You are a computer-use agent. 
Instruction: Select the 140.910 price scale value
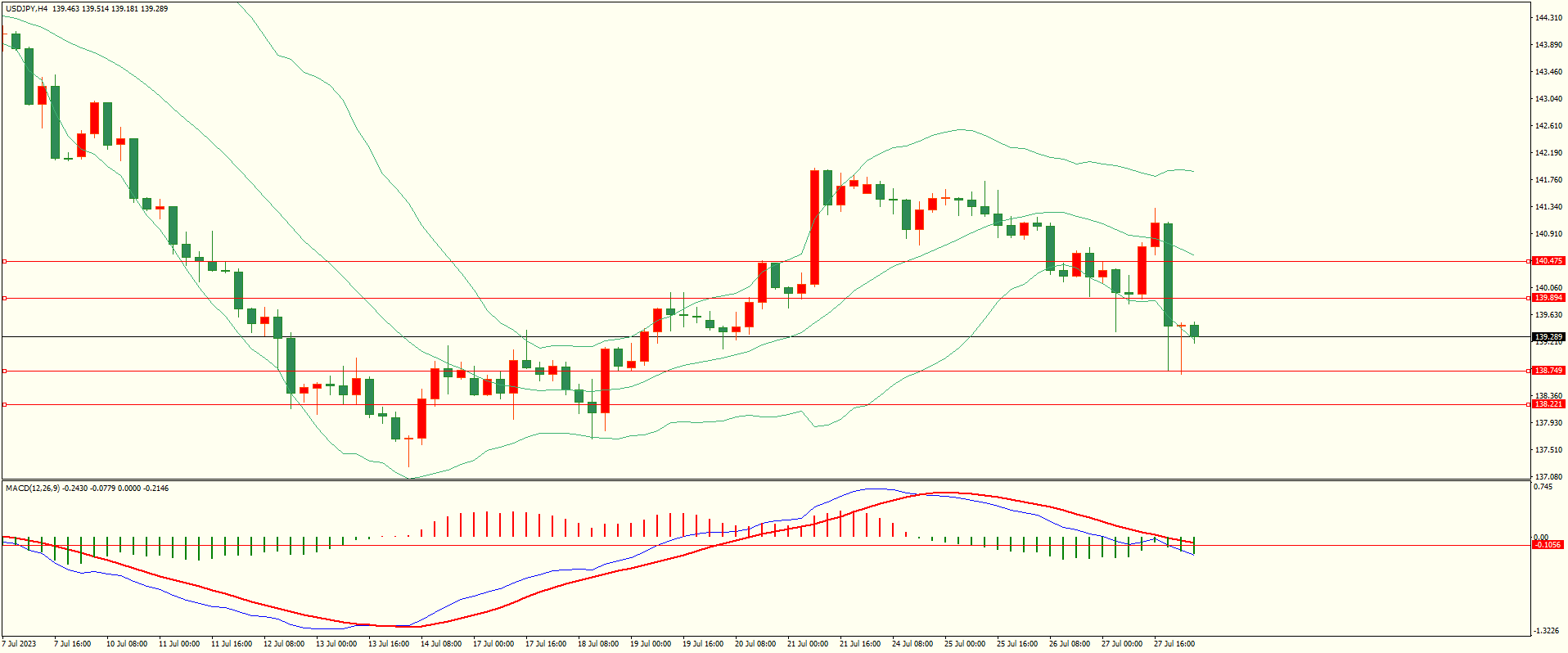pos(1549,234)
